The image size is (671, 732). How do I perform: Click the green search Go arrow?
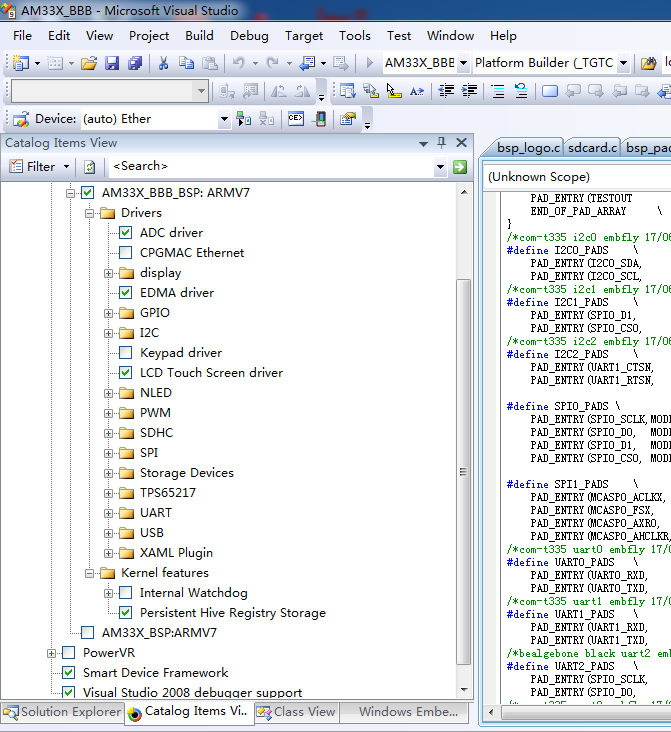[x=460, y=167]
